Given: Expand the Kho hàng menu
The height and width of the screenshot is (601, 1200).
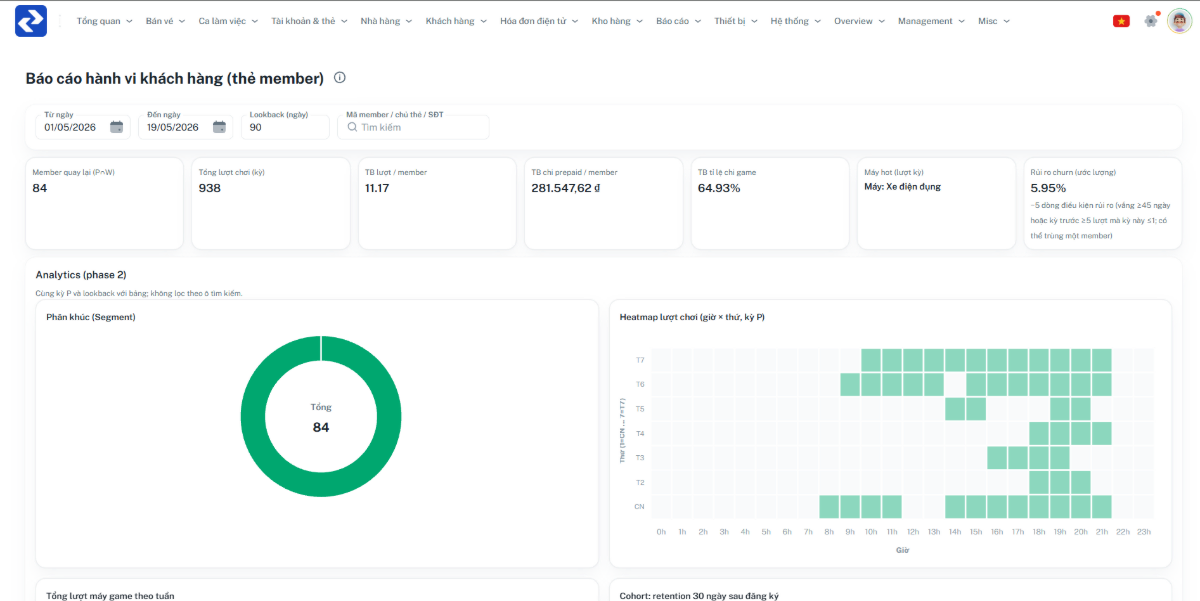Looking at the screenshot, I should (x=619, y=21).
